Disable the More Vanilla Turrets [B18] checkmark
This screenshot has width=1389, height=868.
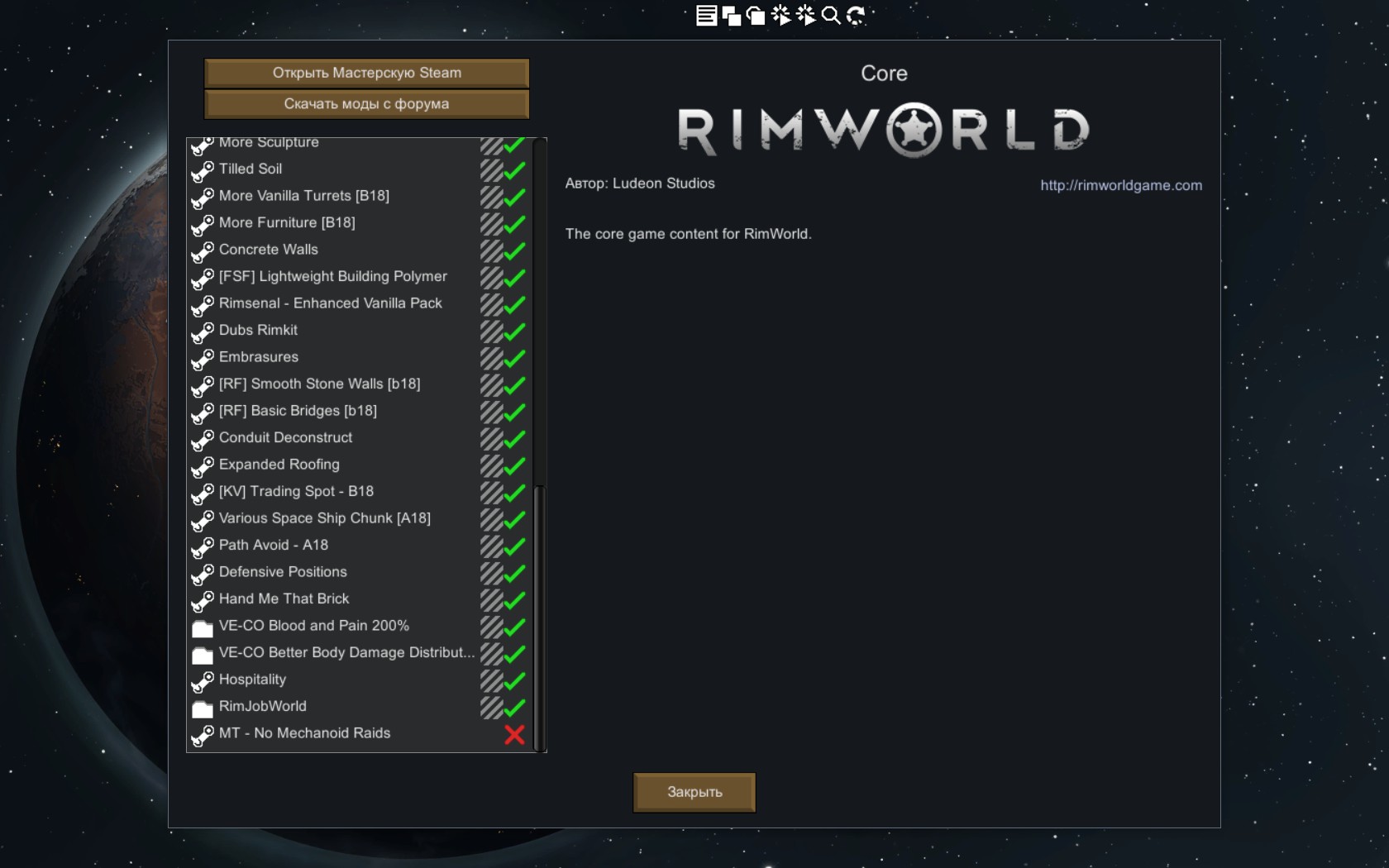coord(514,197)
